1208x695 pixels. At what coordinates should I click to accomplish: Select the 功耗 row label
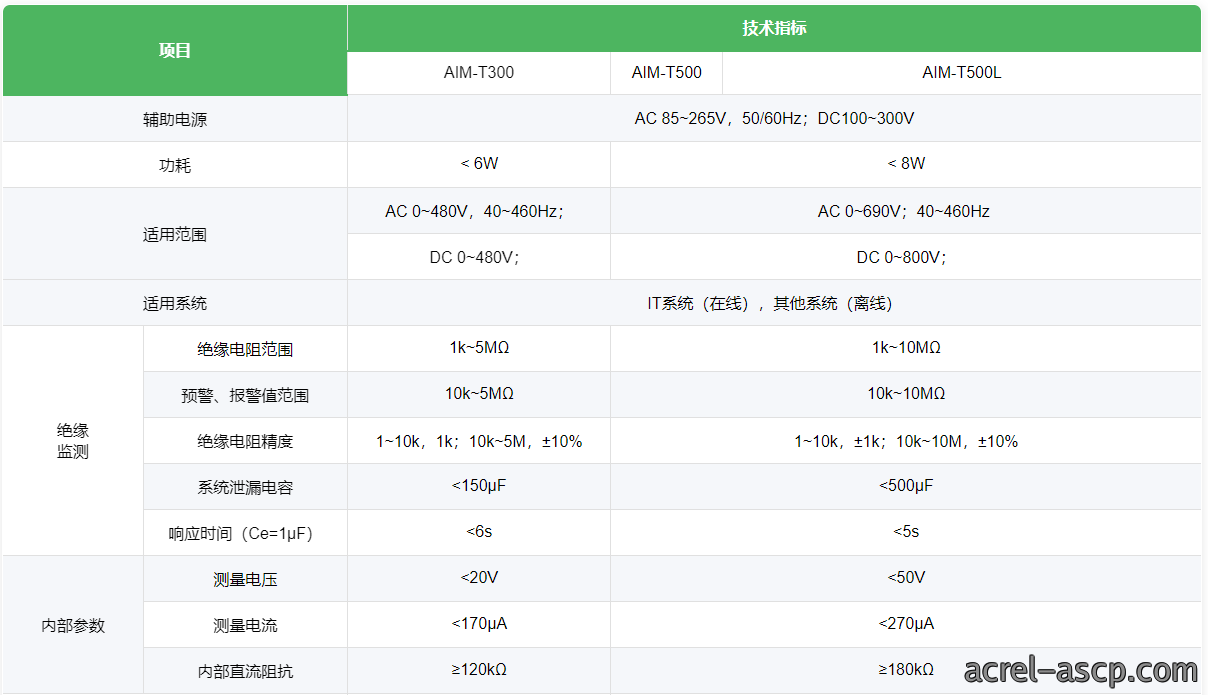175,165
